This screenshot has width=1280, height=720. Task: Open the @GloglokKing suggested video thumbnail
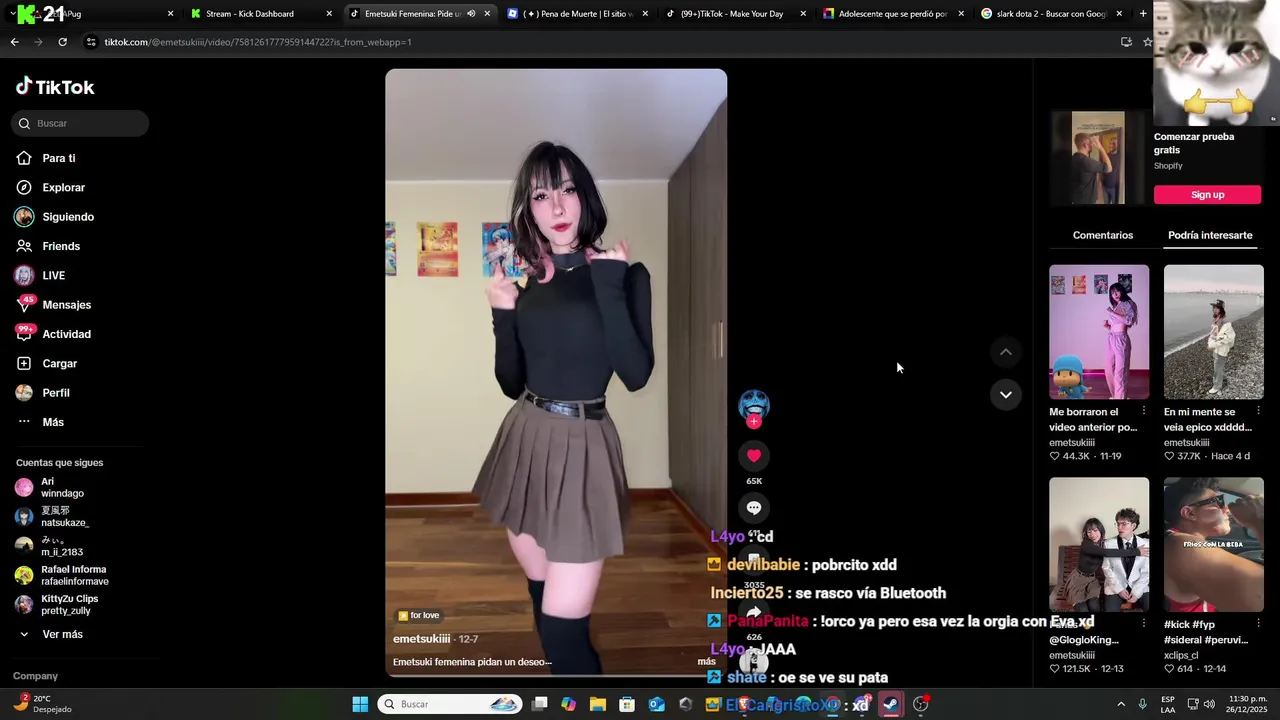tap(1099, 544)
